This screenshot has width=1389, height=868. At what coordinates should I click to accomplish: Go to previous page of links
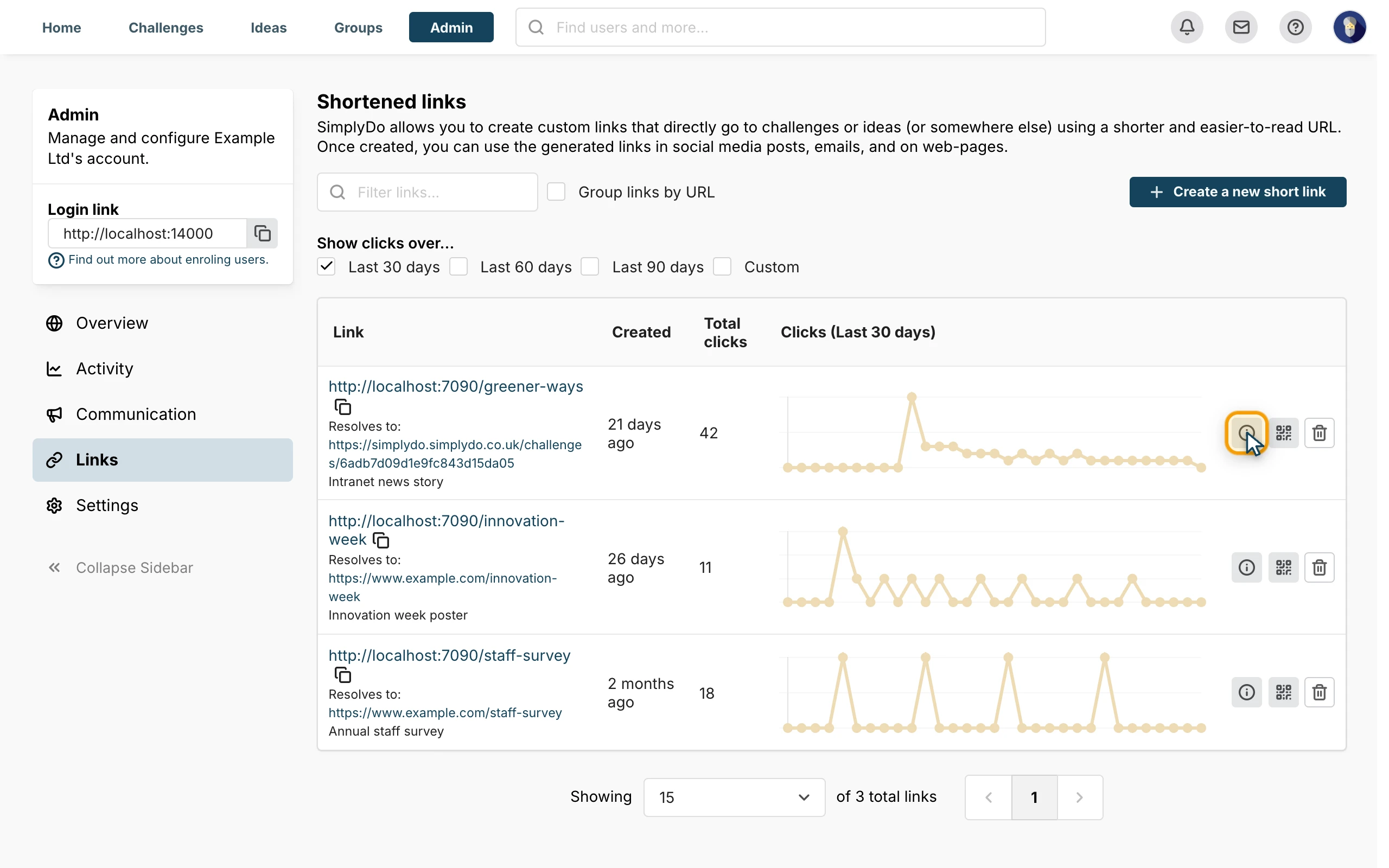tap(989, 797)
